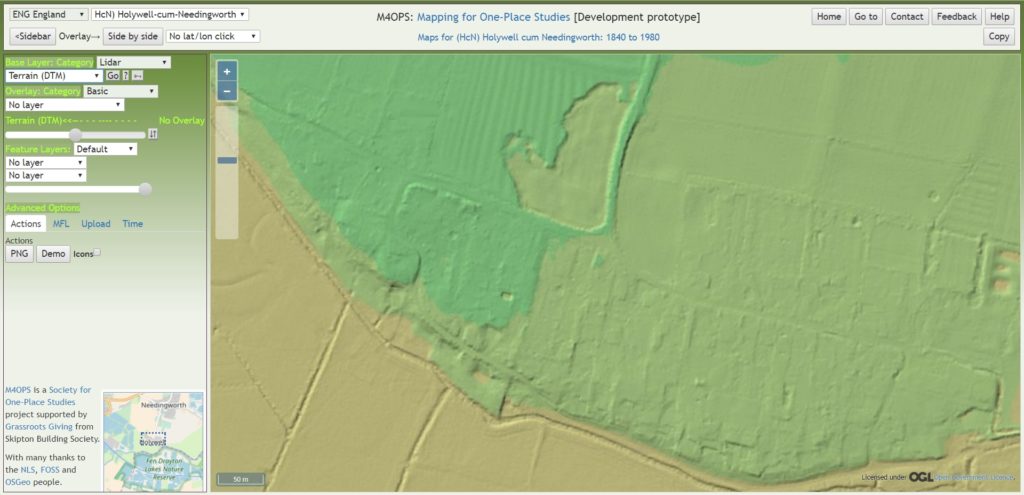Open the second feature No layer dropdown
Image resolution: width=1024 pixels, height=495 pixels.
(x=46, y=176)
